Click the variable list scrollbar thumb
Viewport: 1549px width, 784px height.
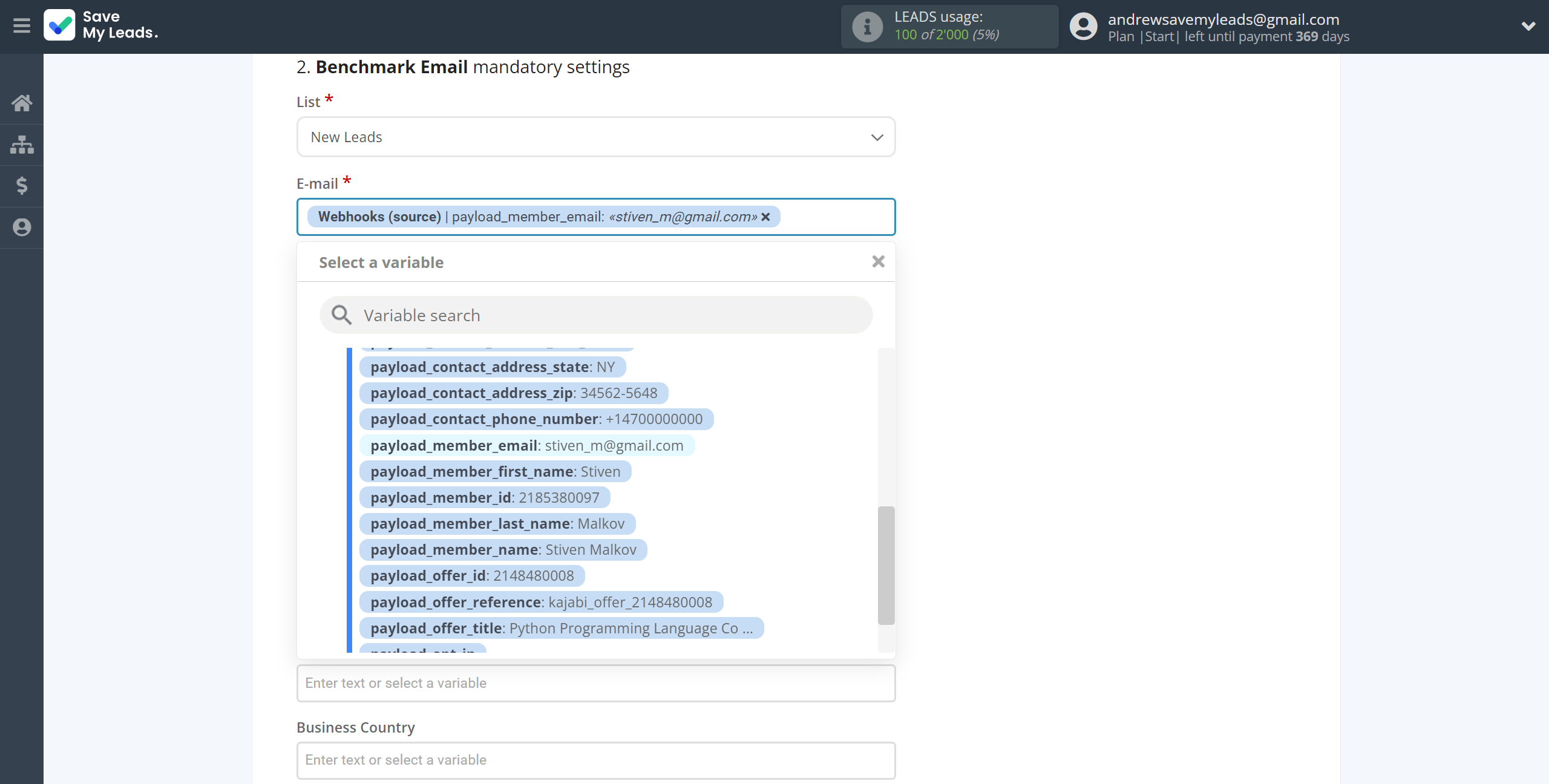tap(886, 566)
